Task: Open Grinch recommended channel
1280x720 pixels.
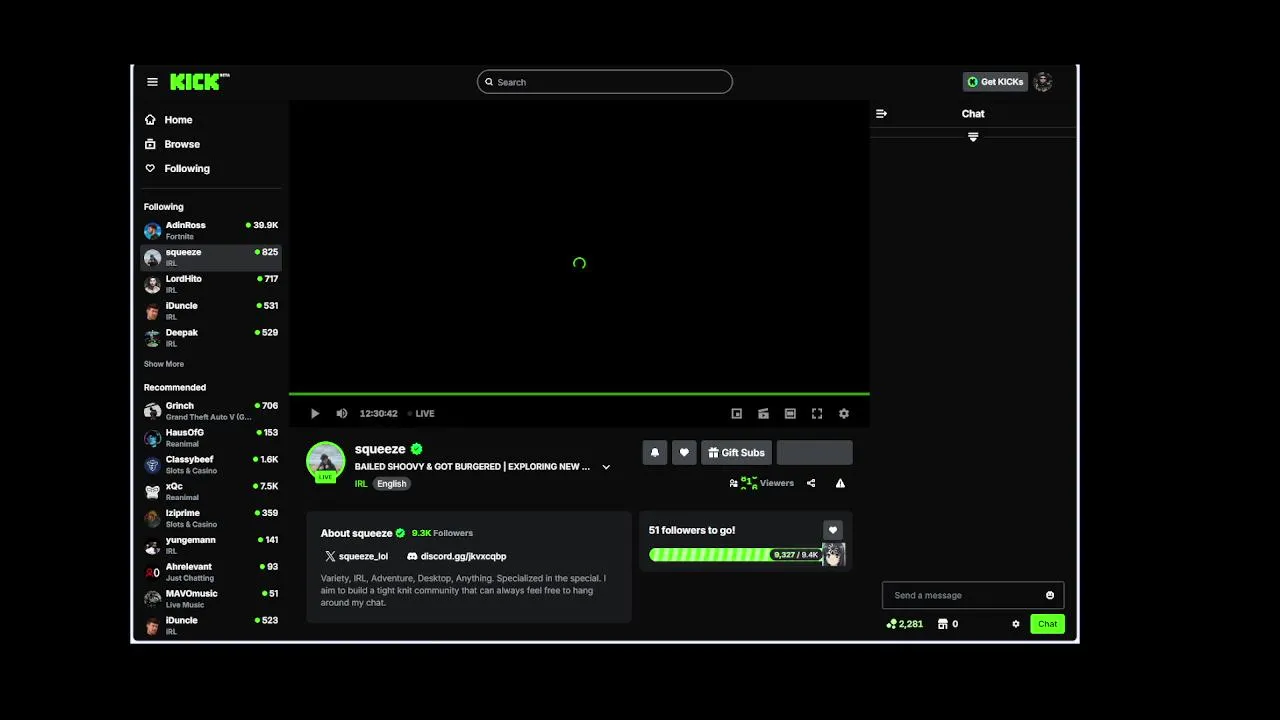Action: 211,411
